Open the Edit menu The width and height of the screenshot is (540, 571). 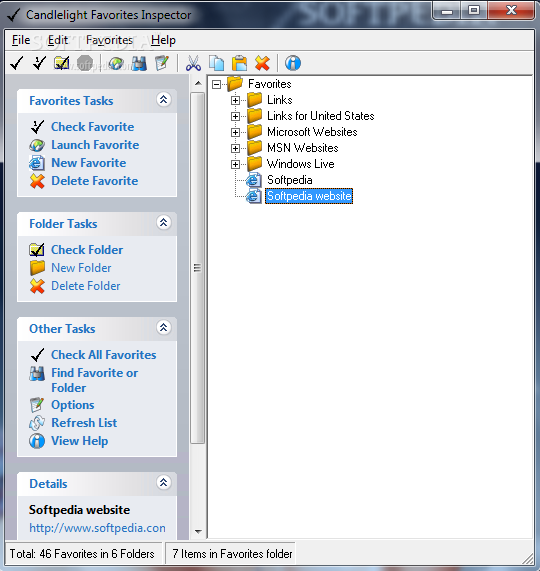58,40
